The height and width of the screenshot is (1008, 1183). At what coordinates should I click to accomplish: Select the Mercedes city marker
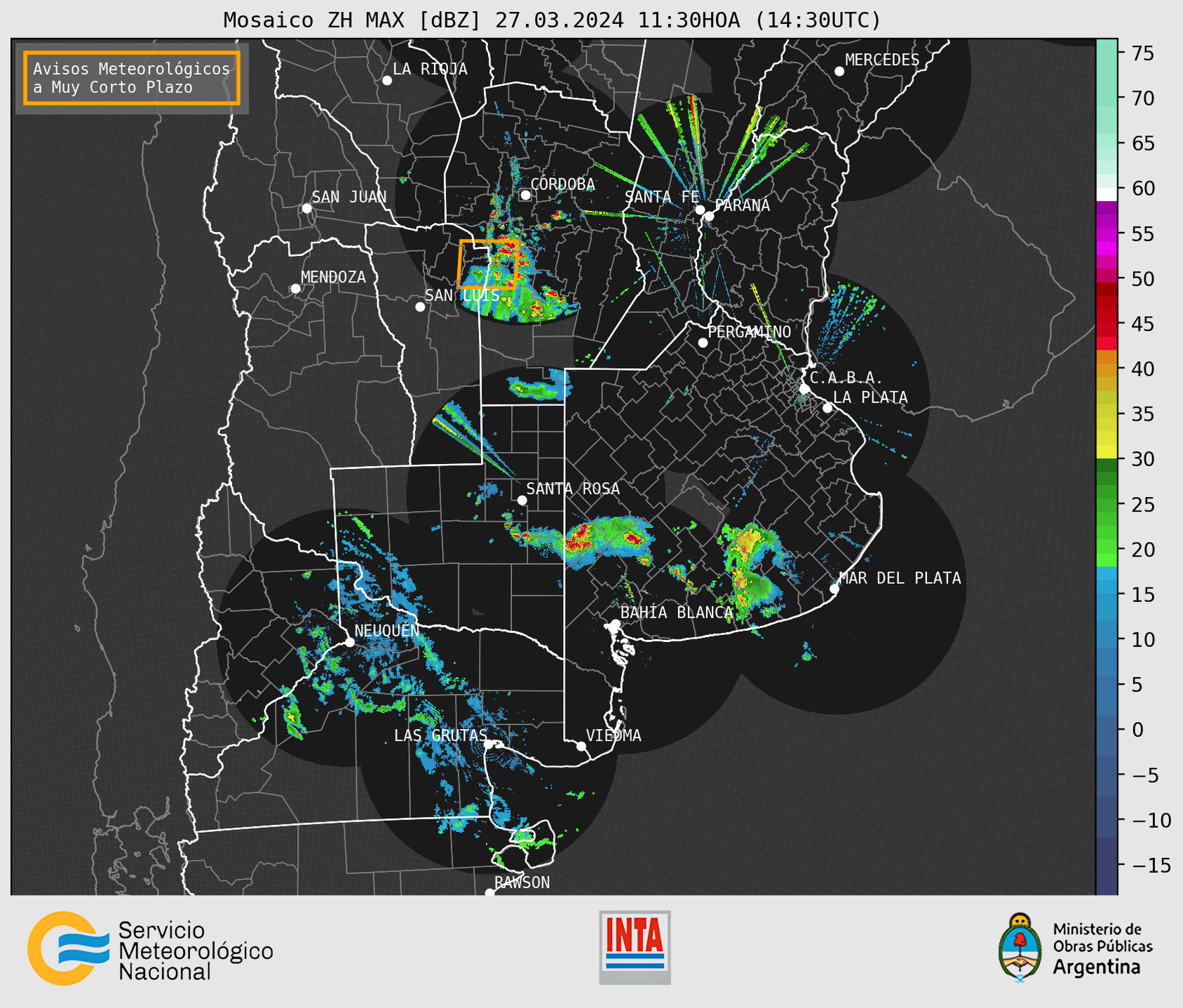(x=839, y=71)
